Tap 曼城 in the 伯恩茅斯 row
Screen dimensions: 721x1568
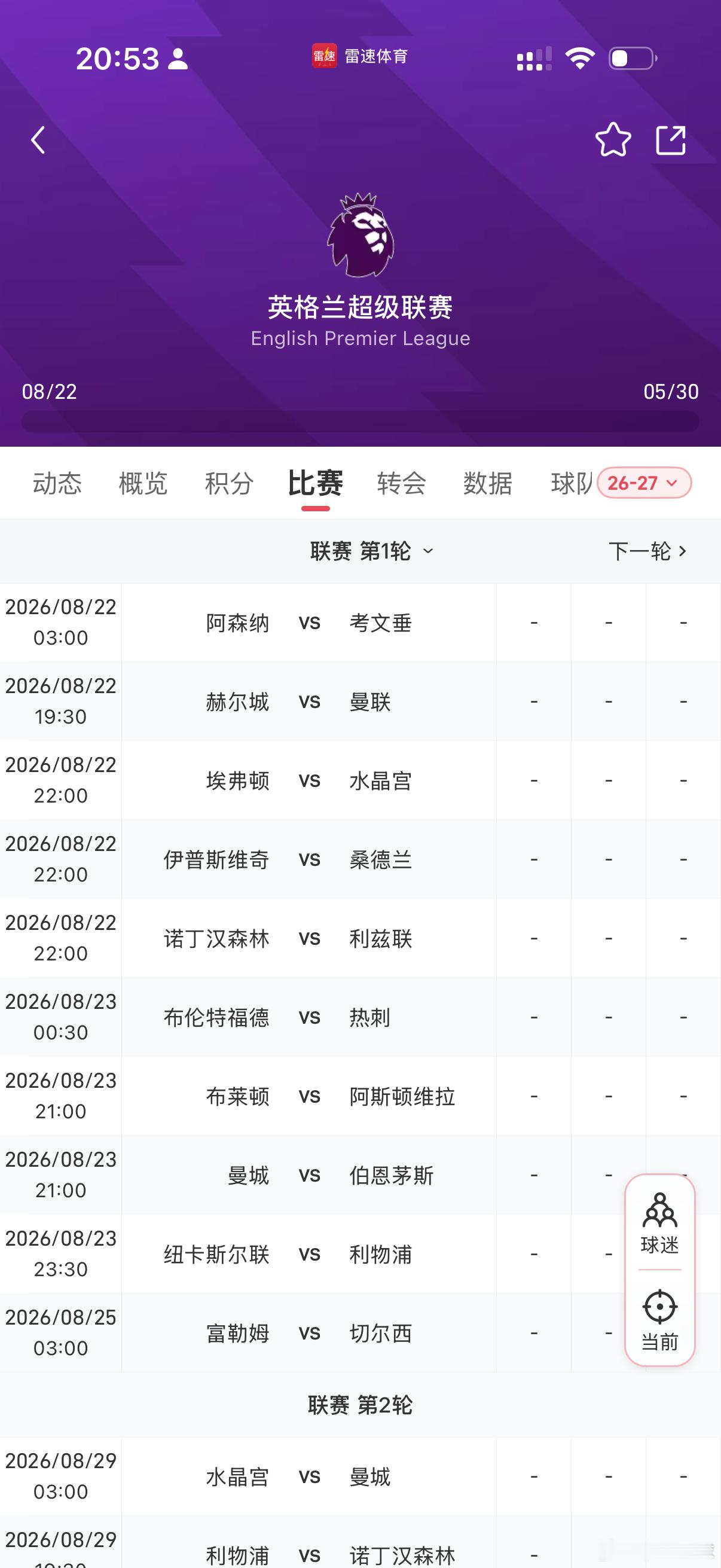click(248, 1175)
